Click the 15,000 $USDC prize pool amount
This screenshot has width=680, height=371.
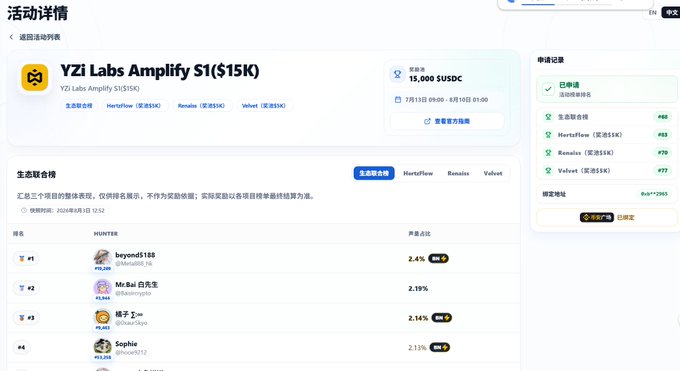(x=435, y=79)
